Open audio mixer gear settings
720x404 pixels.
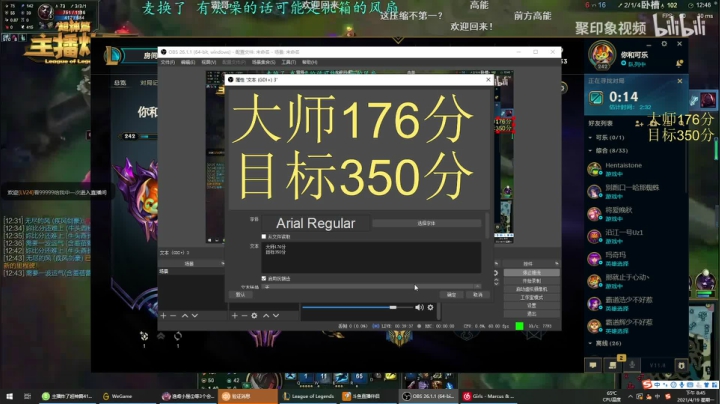tap(430, 308)
